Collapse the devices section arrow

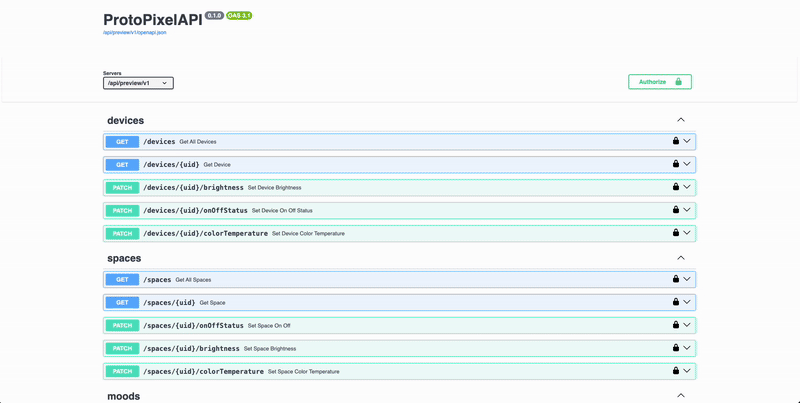(x=681, y=120)
